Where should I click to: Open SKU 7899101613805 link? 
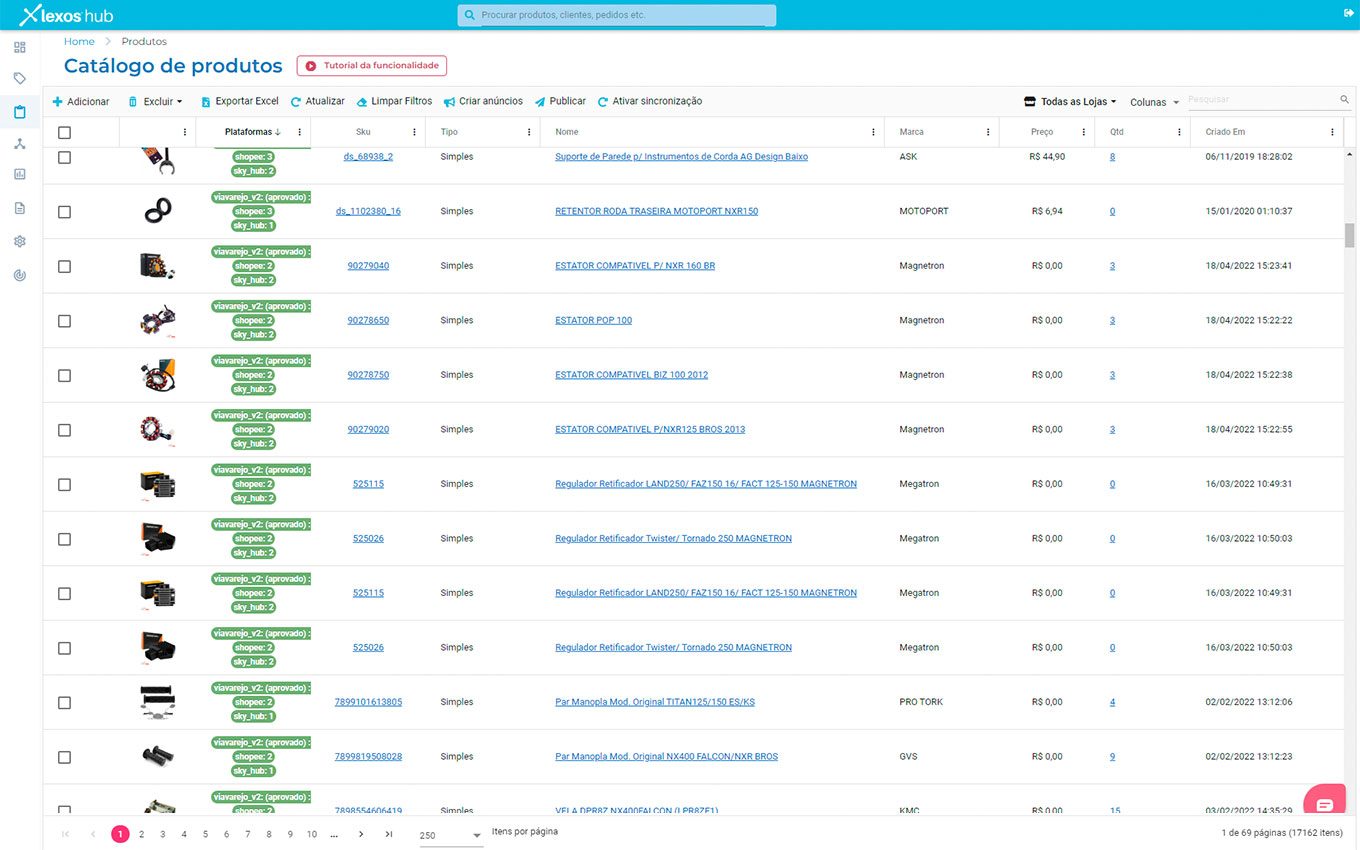[368, 702]
